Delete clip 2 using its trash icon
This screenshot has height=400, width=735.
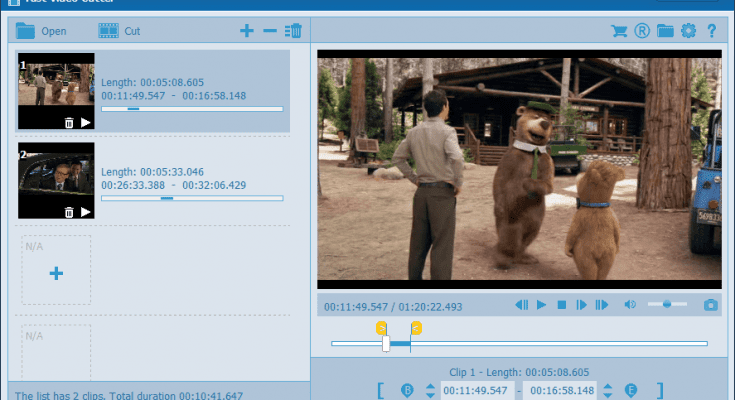[x=69, y=212]
